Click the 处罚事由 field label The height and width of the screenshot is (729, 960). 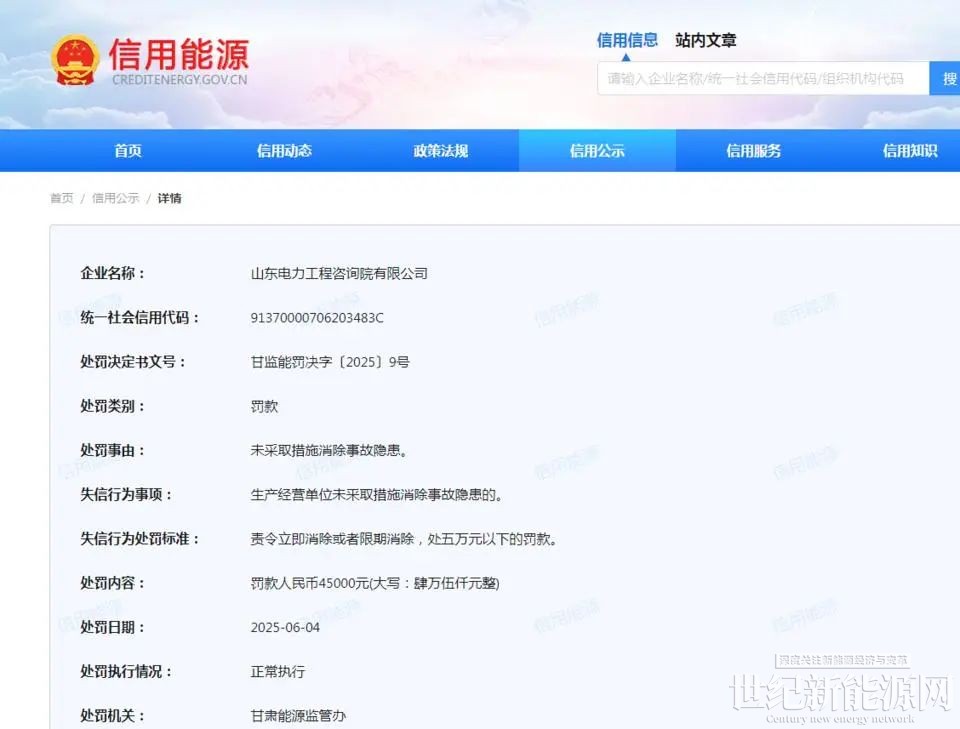(113, 450)
